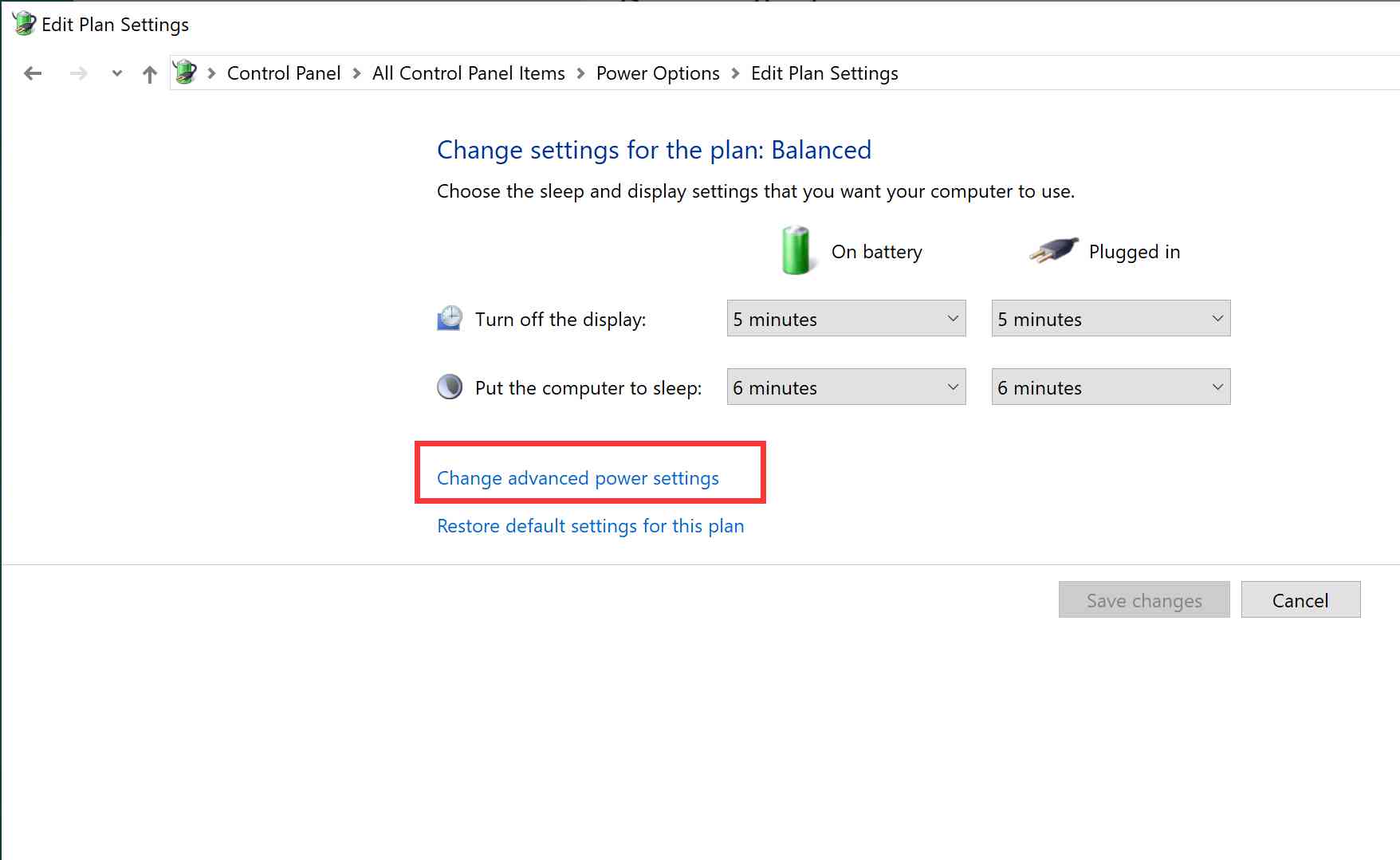Go up one level with the Up arrow
Image resolution: width=1400 pixels, height=860 pixels.
coord(149,74)
